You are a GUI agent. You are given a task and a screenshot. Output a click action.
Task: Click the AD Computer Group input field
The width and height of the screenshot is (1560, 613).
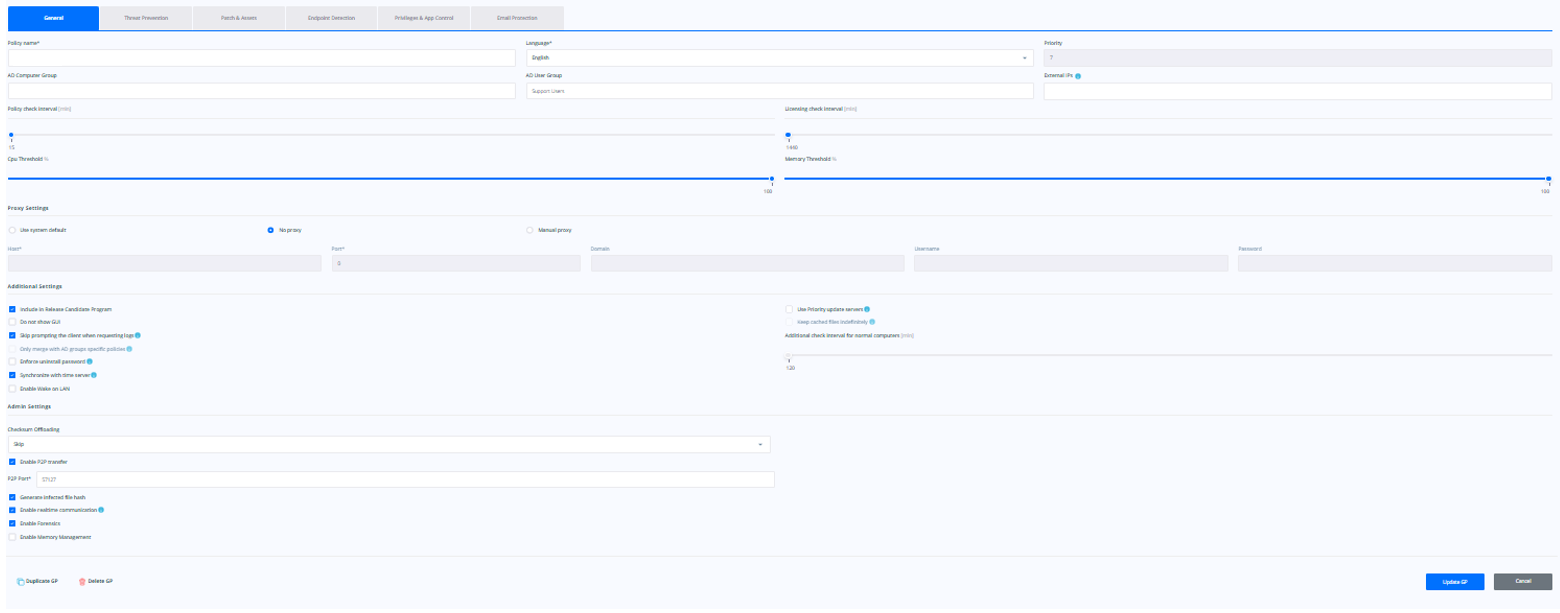261,91
